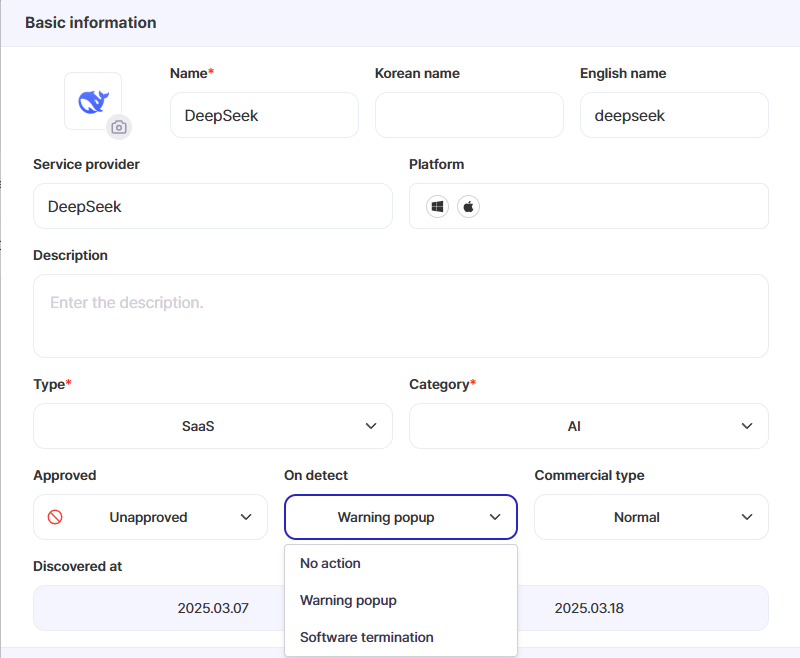The width and height of the screenshot is (800, 658).
Task: Open the Type dropdown showing SaaS
Action: 213,426
